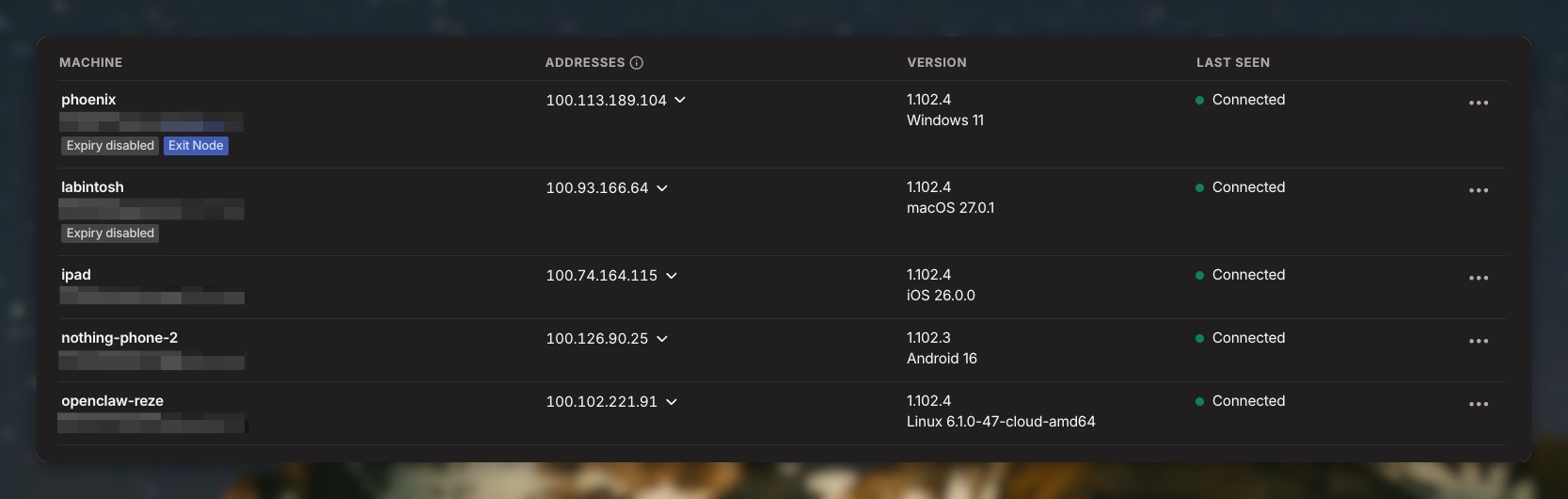Expand address dropdown for 100.93.166.64
This screenshot has height=499, width=1568.
click(662, 188)
